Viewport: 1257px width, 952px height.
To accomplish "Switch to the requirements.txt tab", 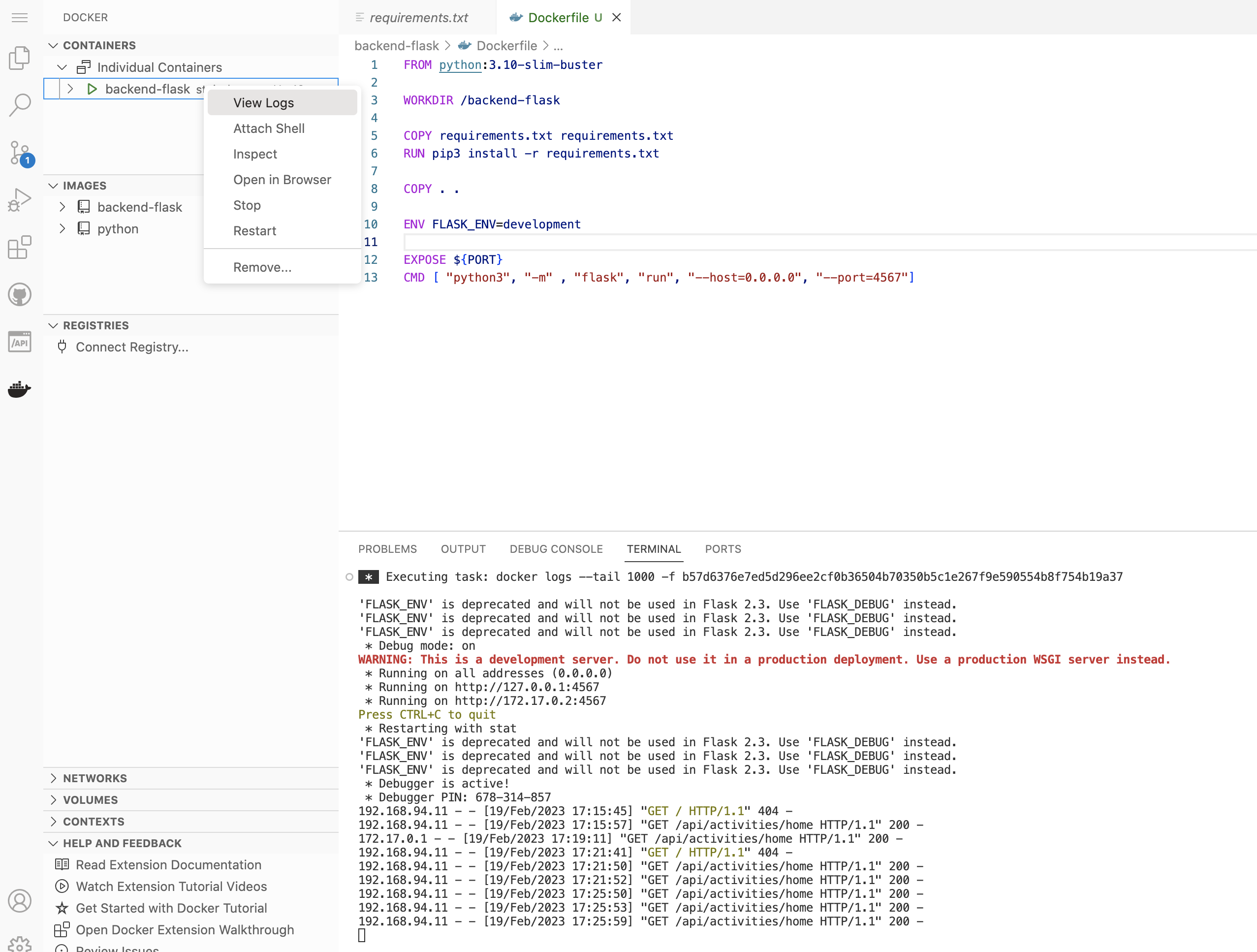I will pyautogui.click(x=418, y=18).
